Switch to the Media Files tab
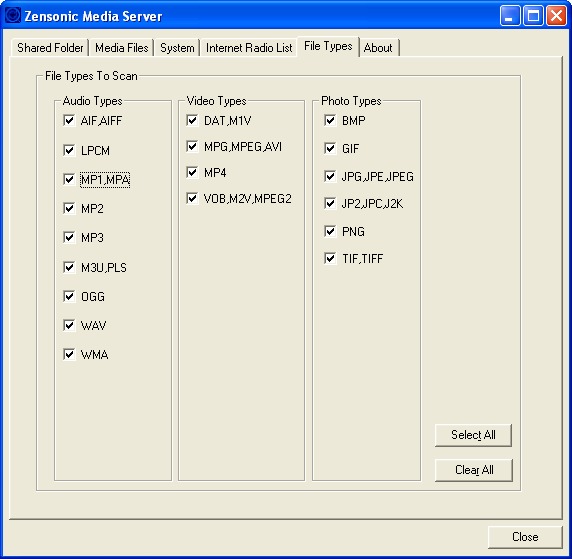 [x=121, y=48]
